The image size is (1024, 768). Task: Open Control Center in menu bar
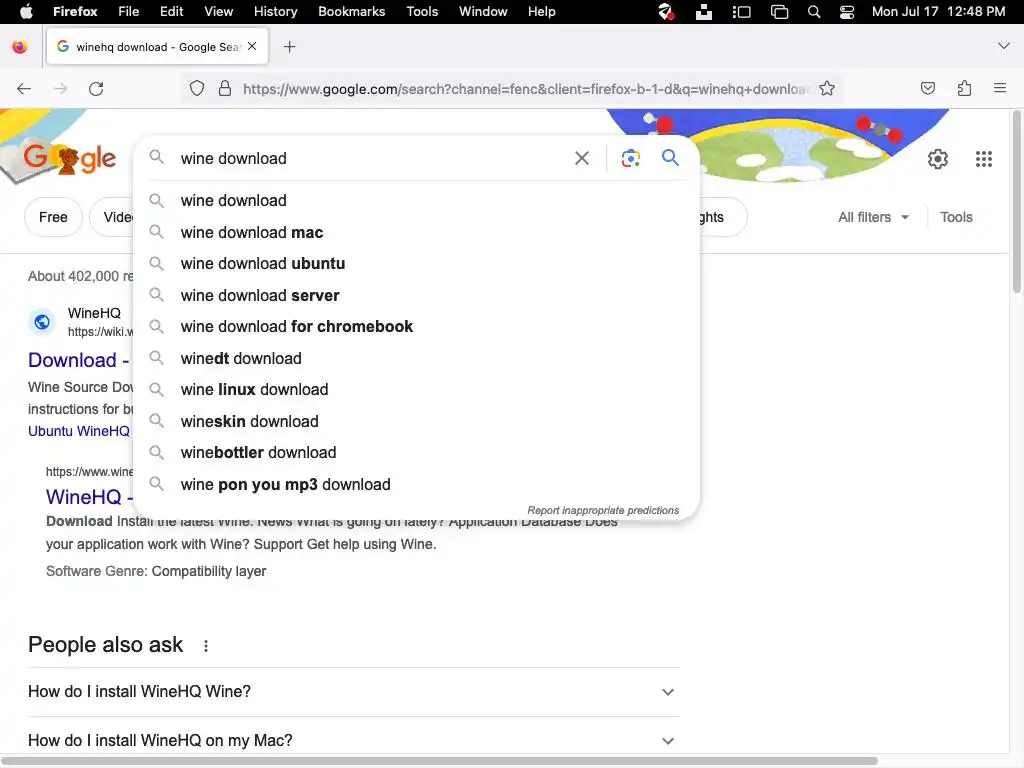click(847, 12)
